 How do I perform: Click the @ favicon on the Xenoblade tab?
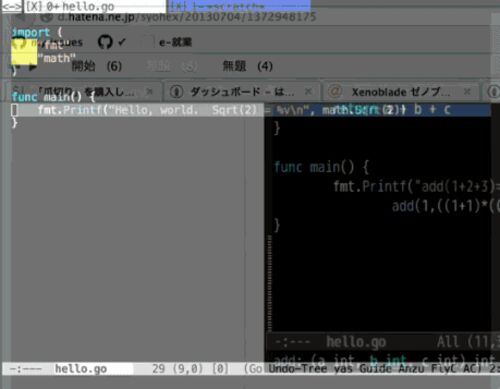[x=335, y=91]
